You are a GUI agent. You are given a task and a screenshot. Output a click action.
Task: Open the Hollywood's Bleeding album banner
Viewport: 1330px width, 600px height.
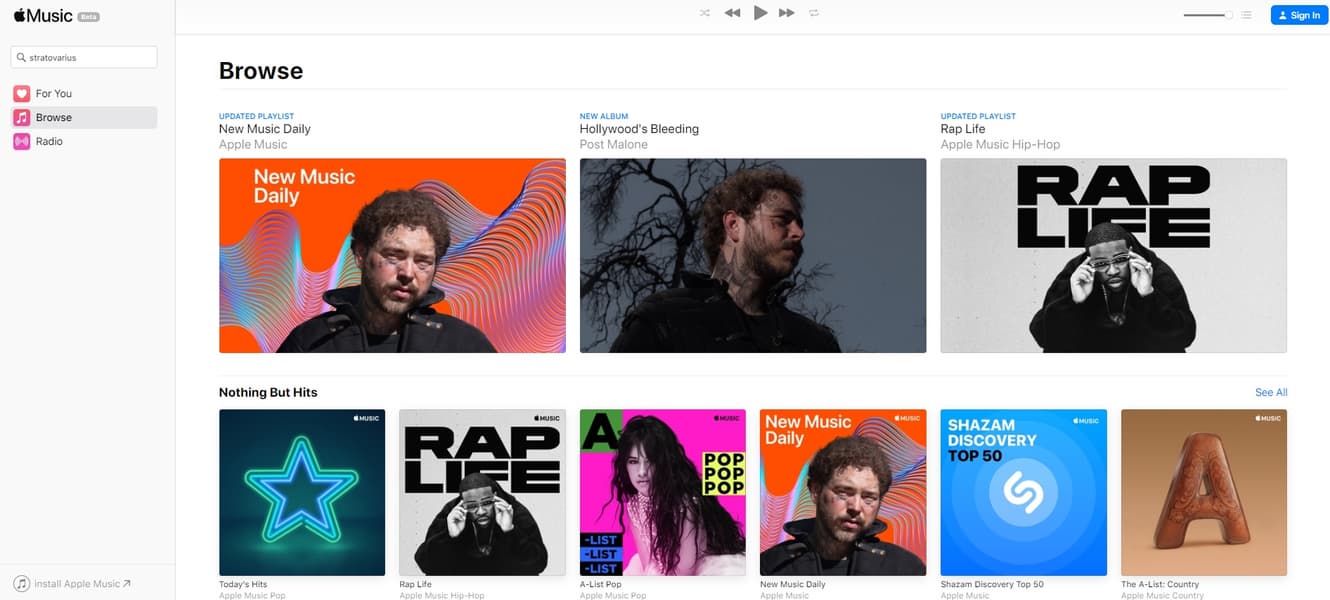753,255
